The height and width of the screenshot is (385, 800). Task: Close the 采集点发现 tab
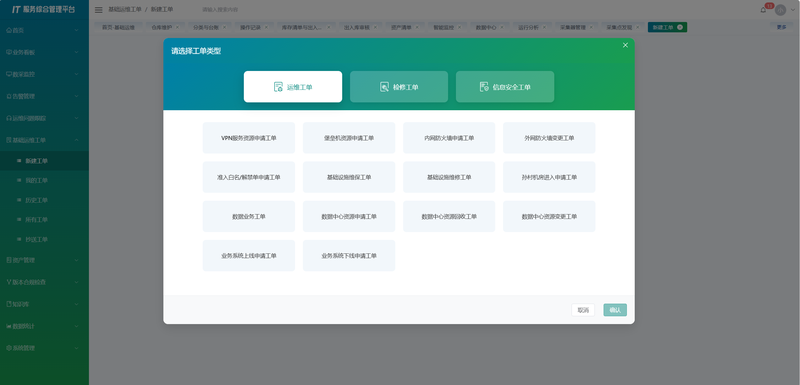[x=637, y=28]
